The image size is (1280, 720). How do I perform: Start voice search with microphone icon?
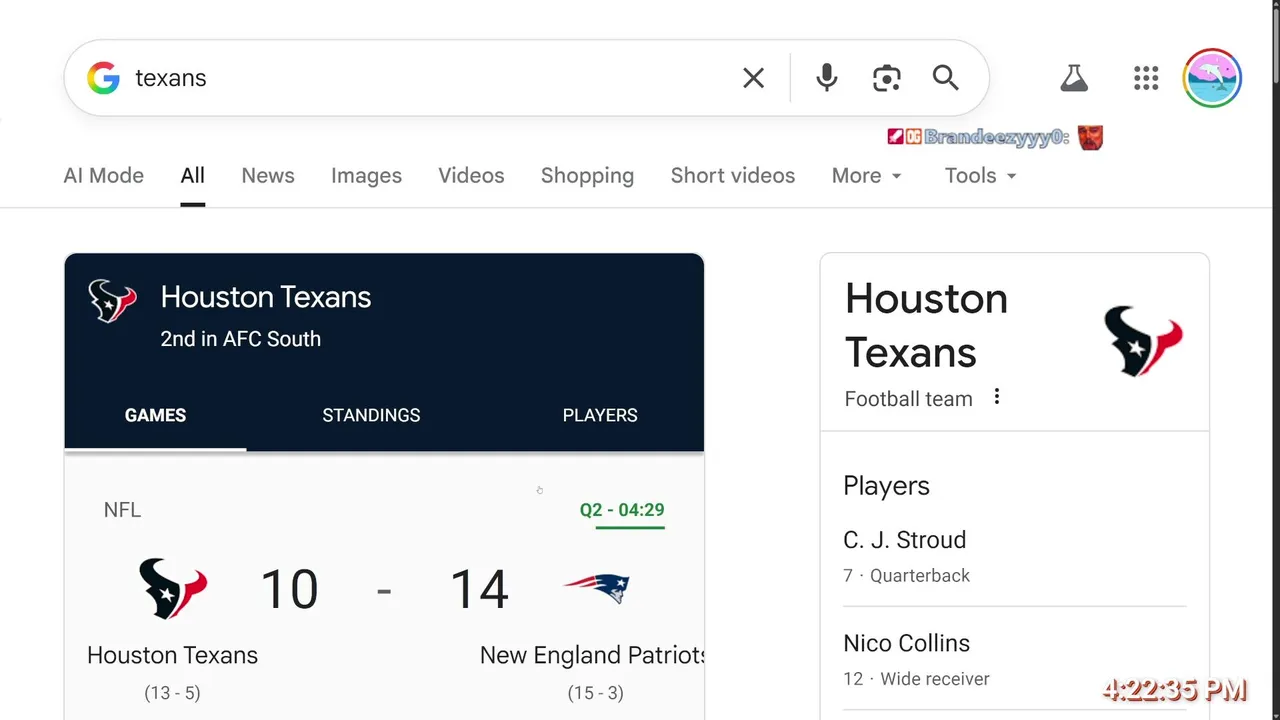click(826, 78)
